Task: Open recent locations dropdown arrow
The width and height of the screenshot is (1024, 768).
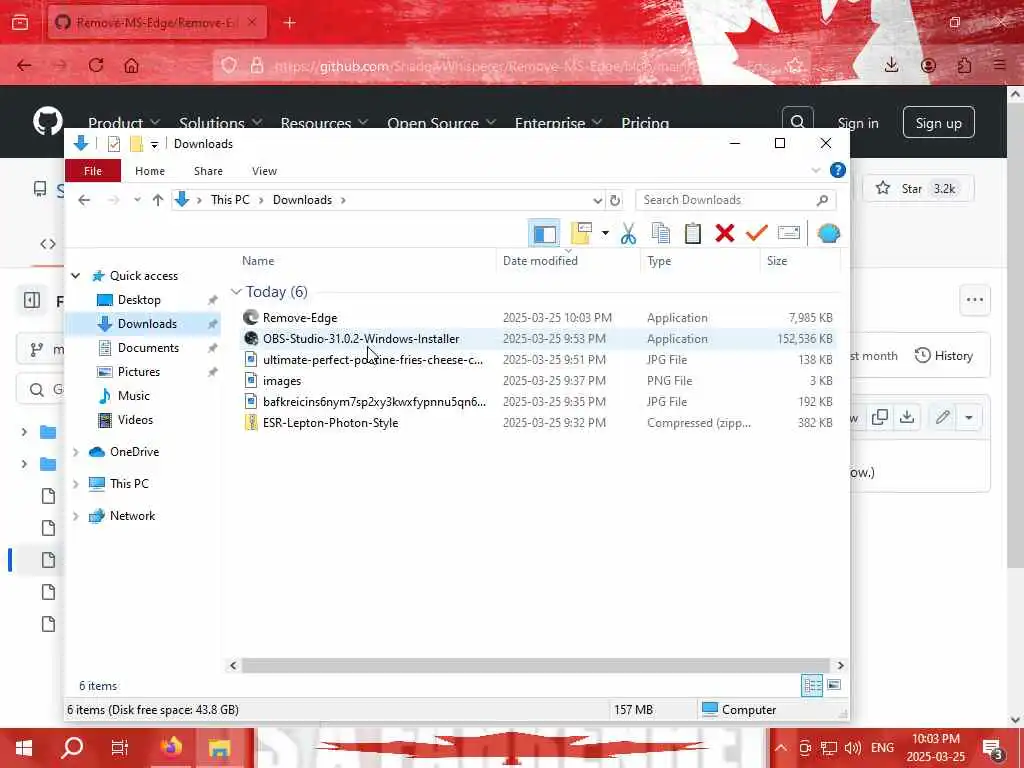Action: (137, 200)
